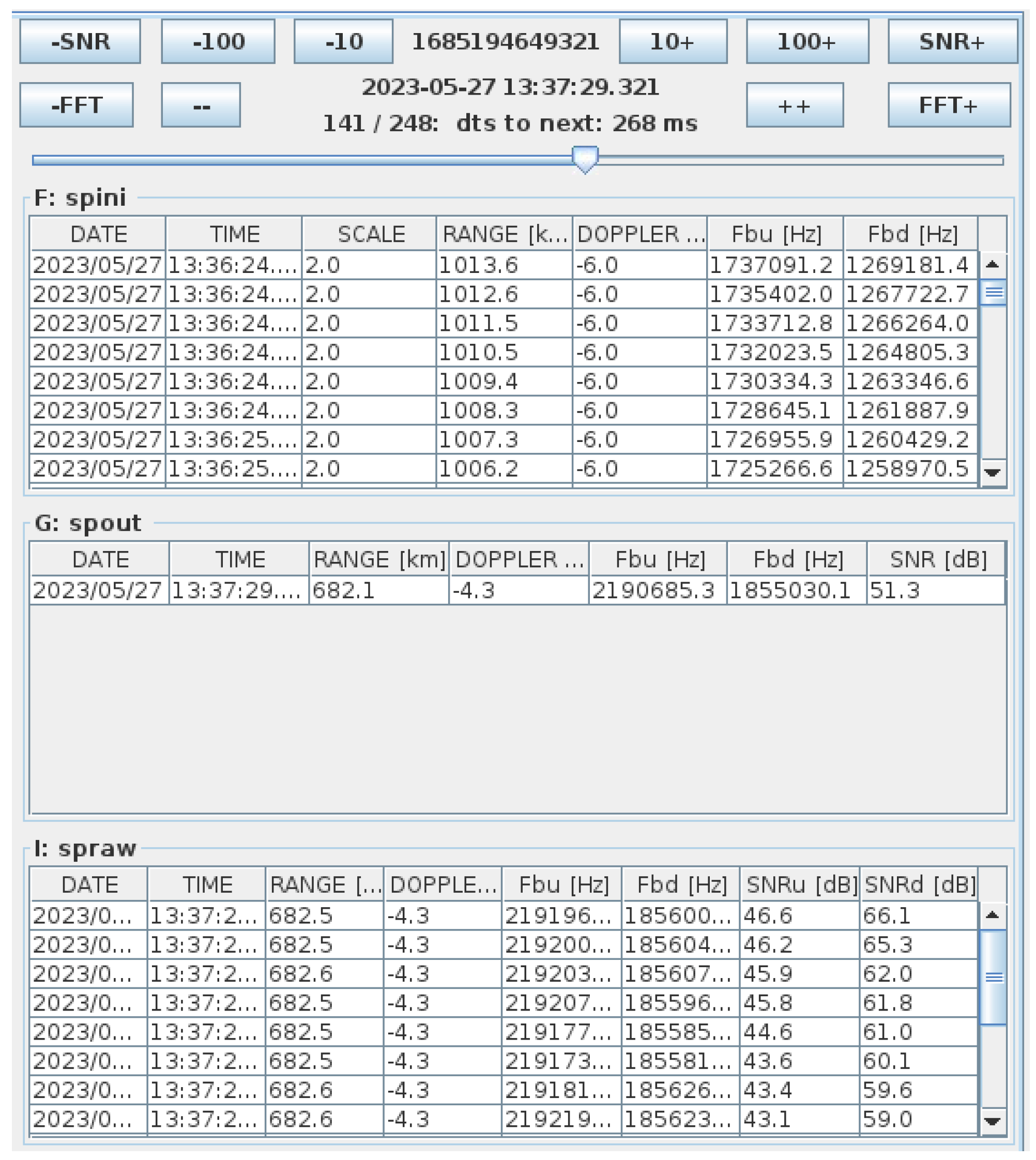Select spini range cell 1006.2
The height and width of the screenshot is (1160, 1036).
(505, 468)
